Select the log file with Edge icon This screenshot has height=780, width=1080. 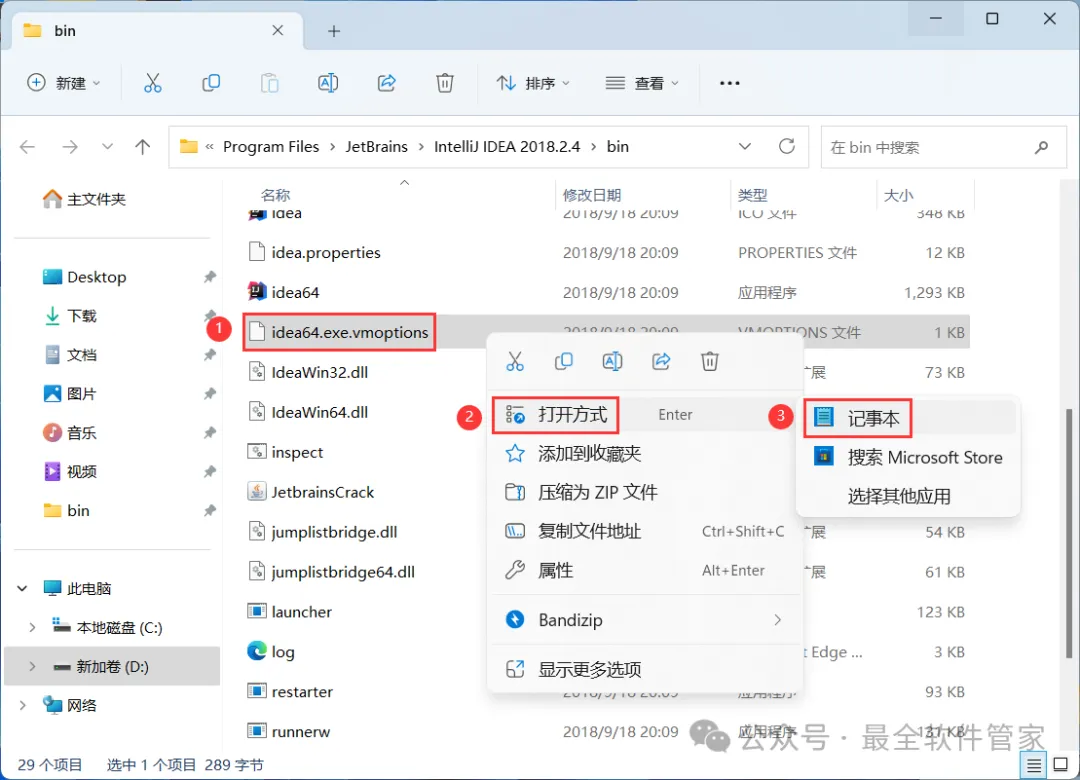click(x=271, y=652)
